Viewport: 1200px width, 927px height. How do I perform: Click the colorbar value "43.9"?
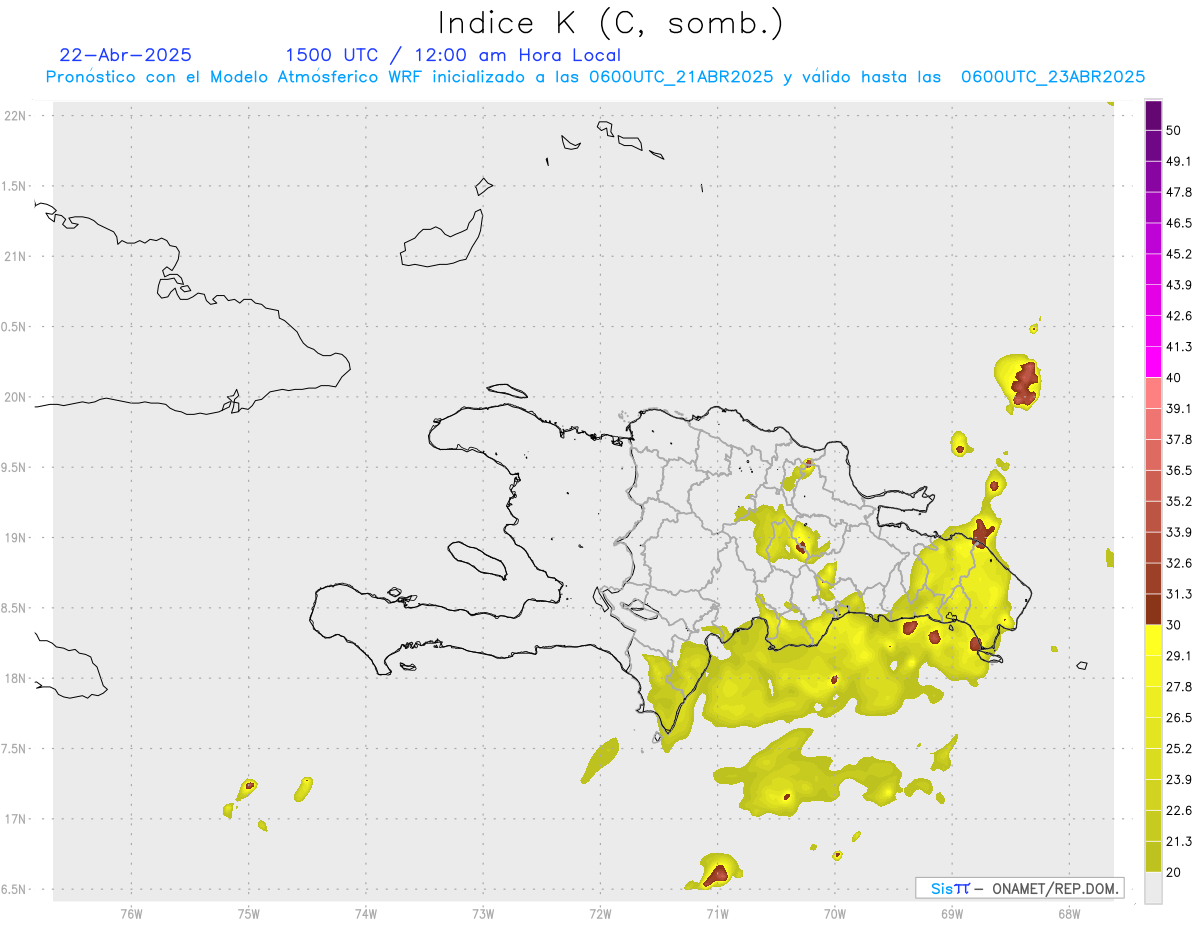click(x=1179, y=285)
